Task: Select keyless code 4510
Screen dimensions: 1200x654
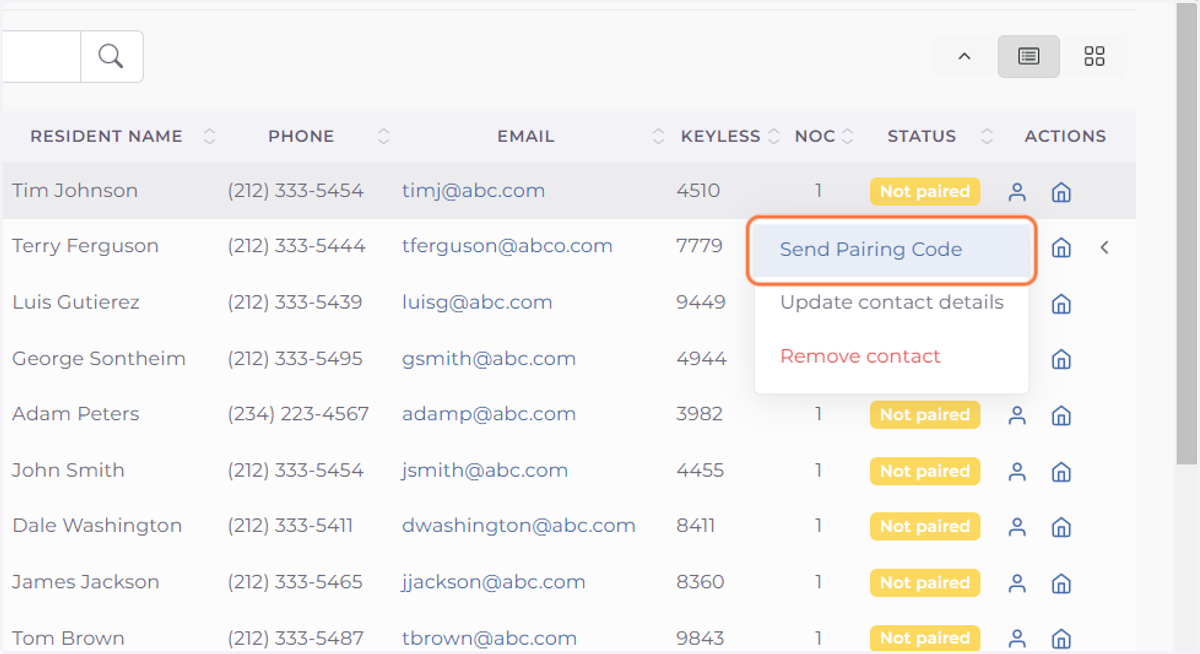Action: 698,191
